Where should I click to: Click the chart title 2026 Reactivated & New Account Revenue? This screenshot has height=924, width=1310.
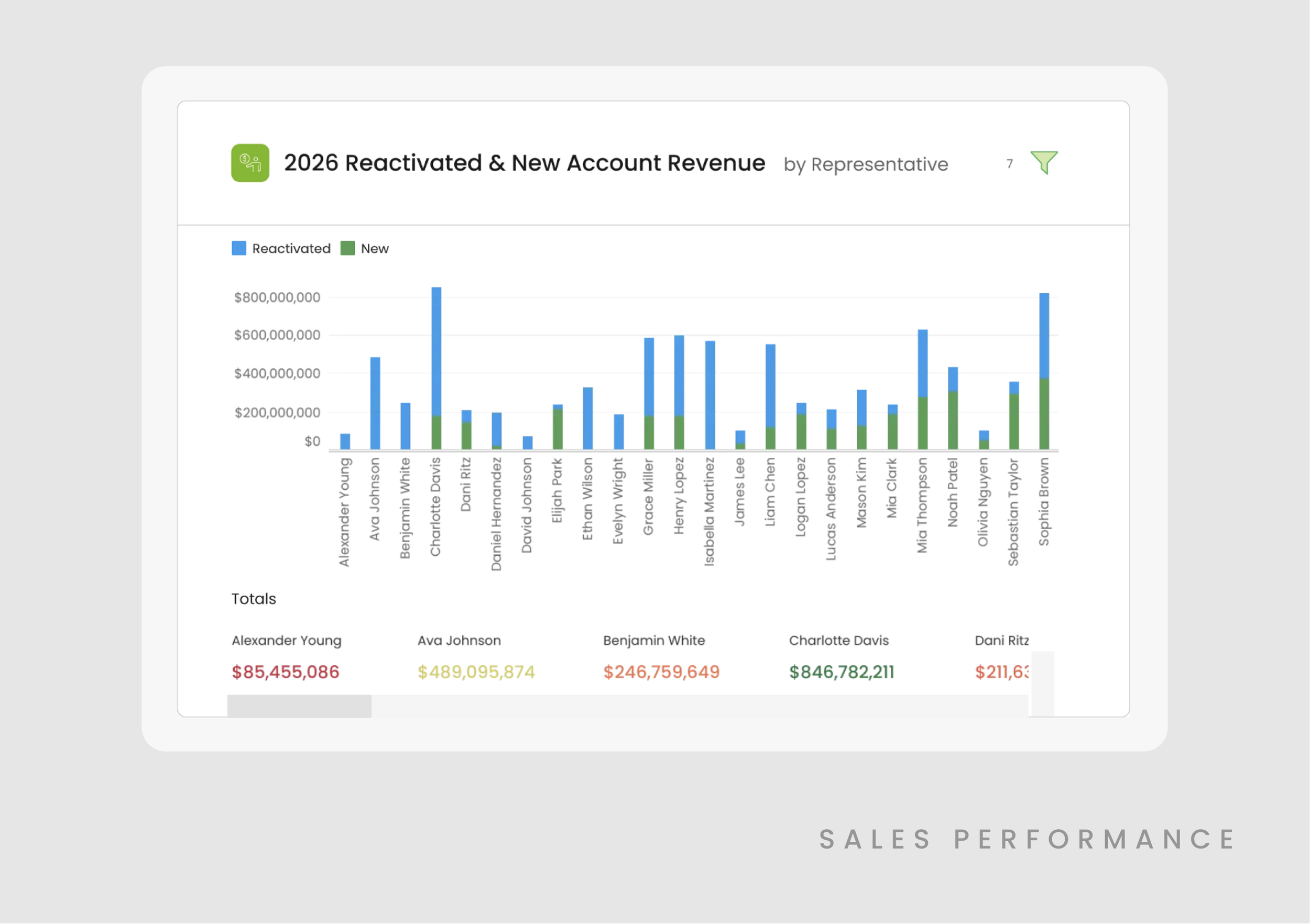pos(525,163)
